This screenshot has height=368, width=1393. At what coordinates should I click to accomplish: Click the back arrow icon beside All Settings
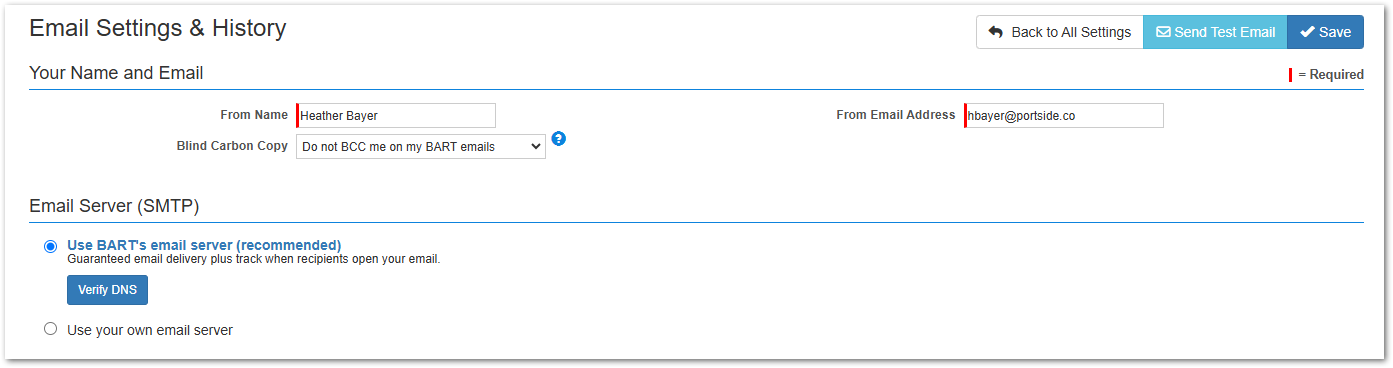995,32
